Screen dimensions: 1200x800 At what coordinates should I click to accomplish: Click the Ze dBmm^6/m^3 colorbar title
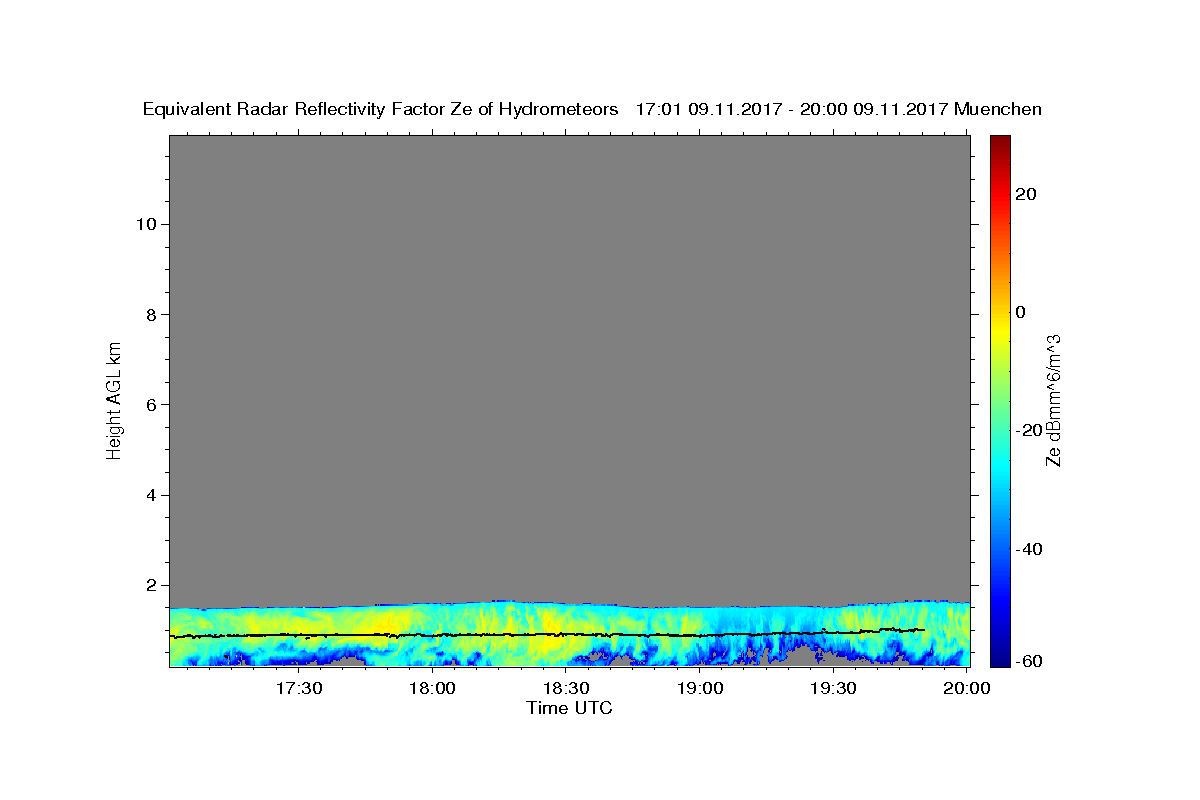tap(1053, 400)
